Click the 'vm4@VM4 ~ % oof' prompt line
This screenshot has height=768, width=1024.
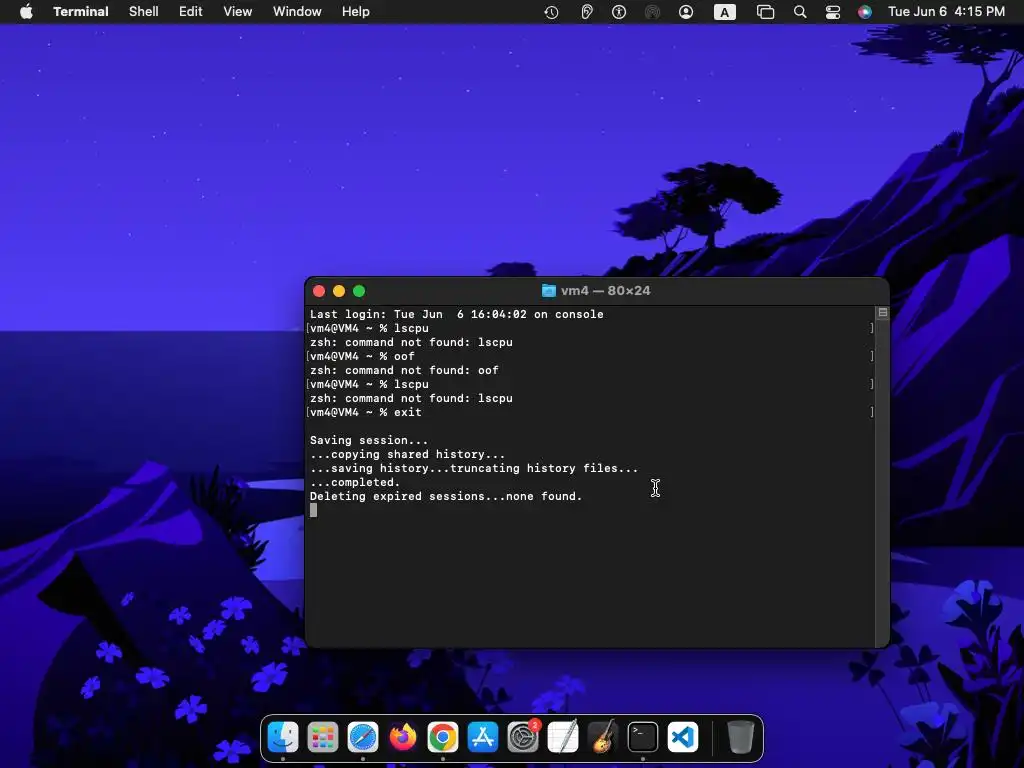point(362,357)
